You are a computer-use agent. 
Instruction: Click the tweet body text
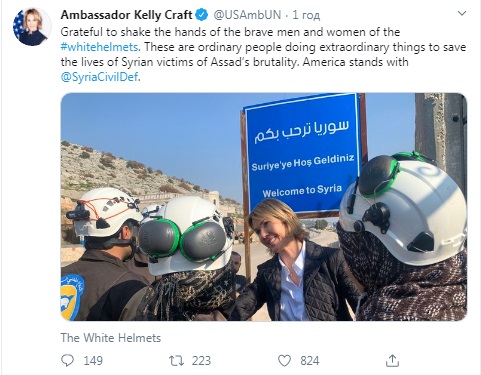pyautogui.click(x=263, y=54)
